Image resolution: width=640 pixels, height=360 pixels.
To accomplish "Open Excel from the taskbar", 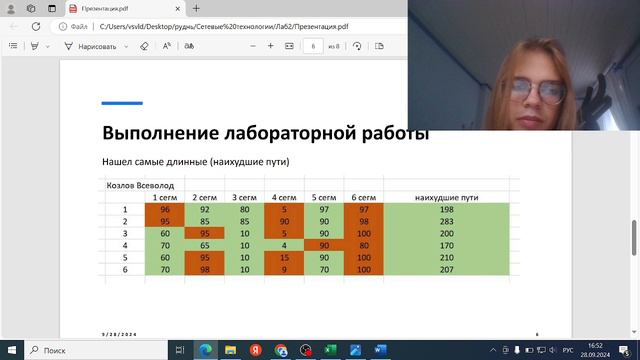I will [x=331, y=350].
